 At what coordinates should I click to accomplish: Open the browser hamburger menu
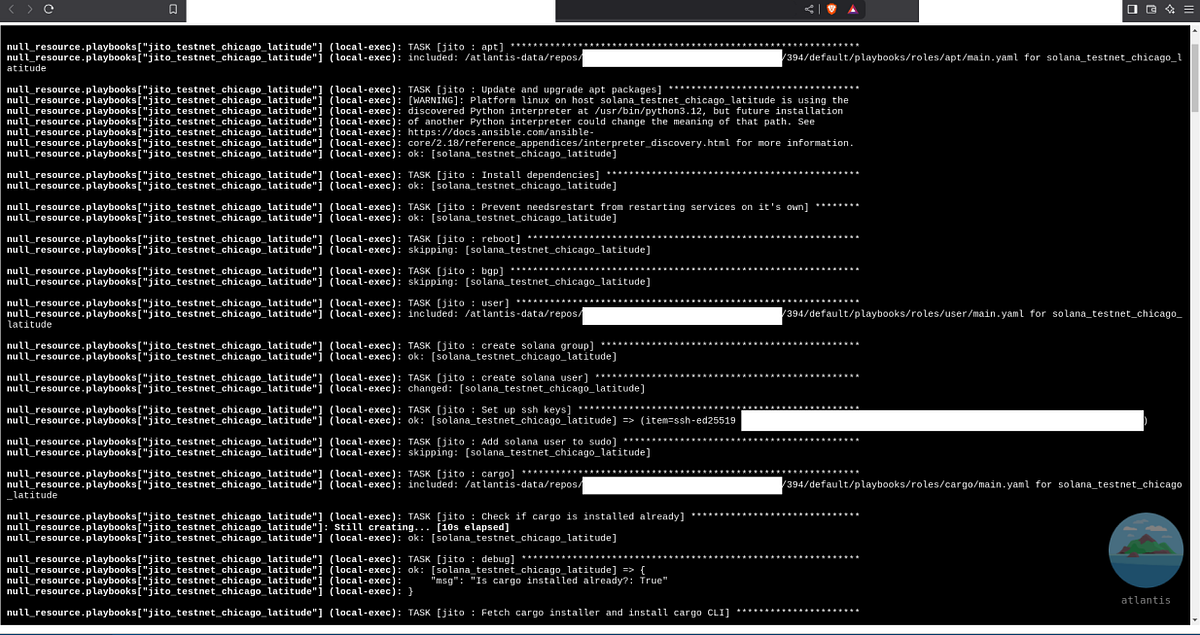pyautogui.click(x=1187, y=9)
